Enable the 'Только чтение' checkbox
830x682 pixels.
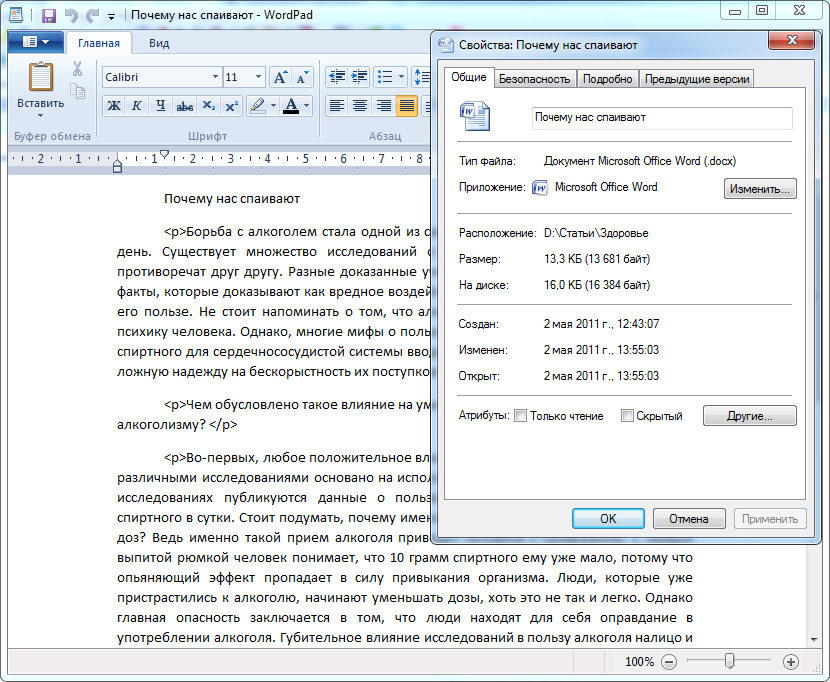520,416
